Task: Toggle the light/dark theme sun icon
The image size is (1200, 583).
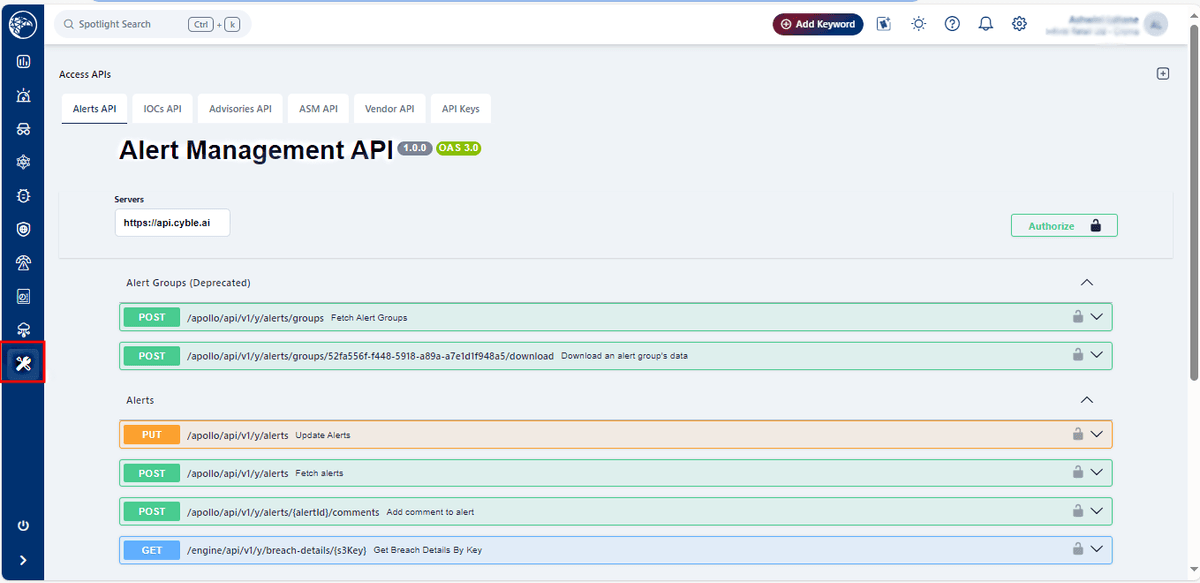Action: [x=919, y=24]
